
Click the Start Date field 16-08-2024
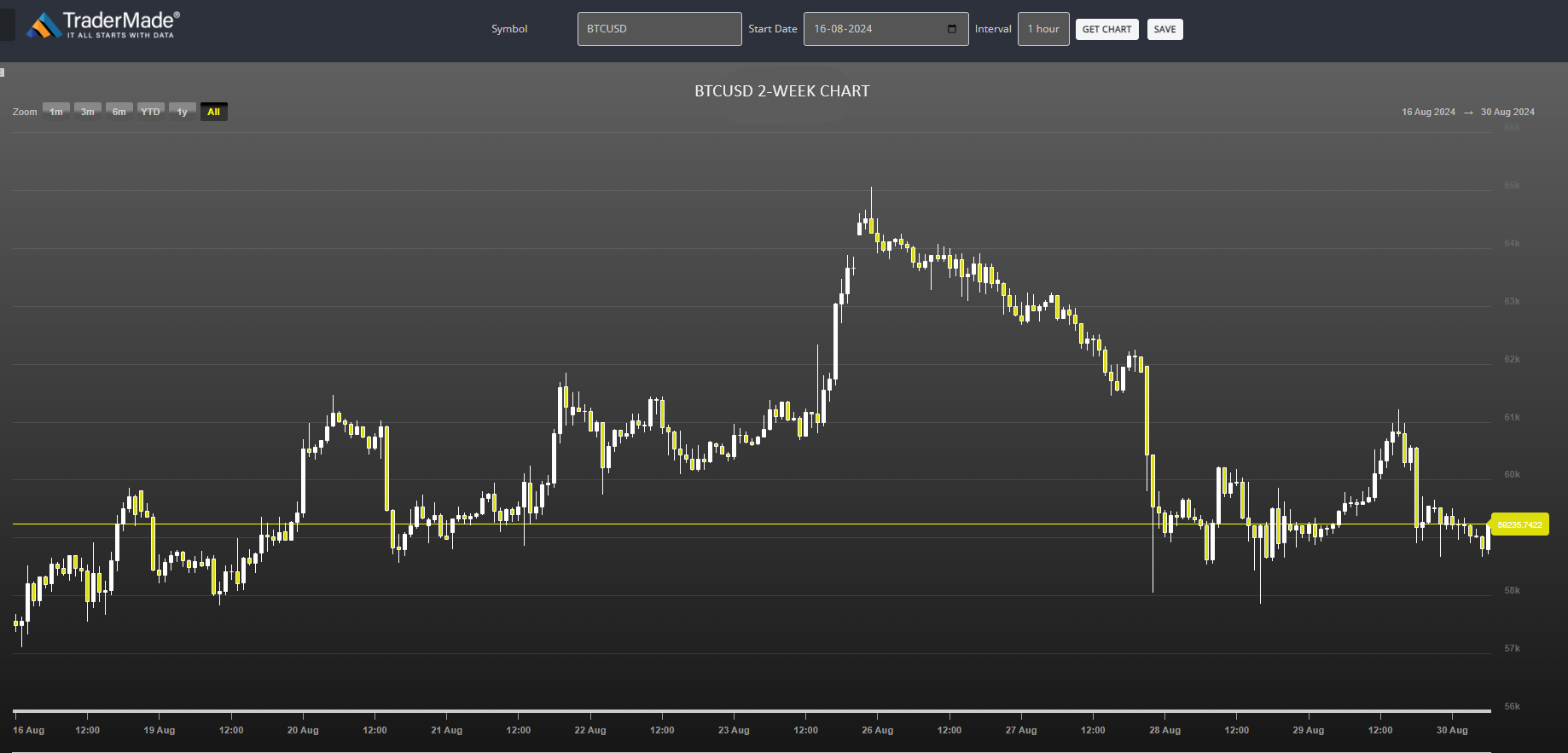coord(886,29)
